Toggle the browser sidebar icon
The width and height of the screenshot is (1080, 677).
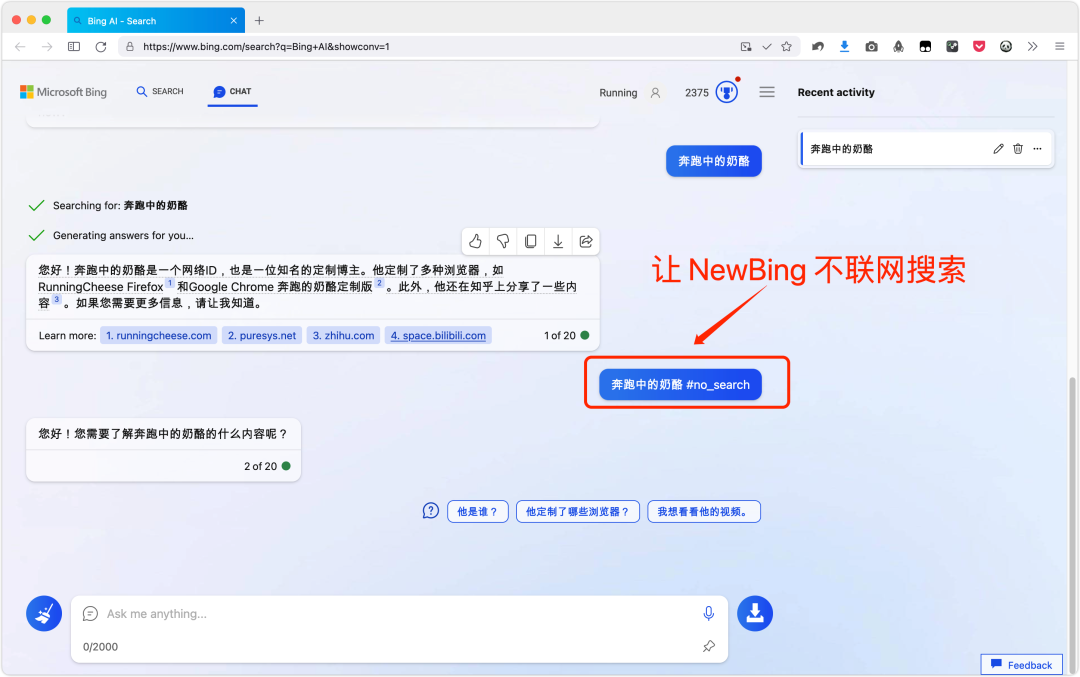pos(74,47)
